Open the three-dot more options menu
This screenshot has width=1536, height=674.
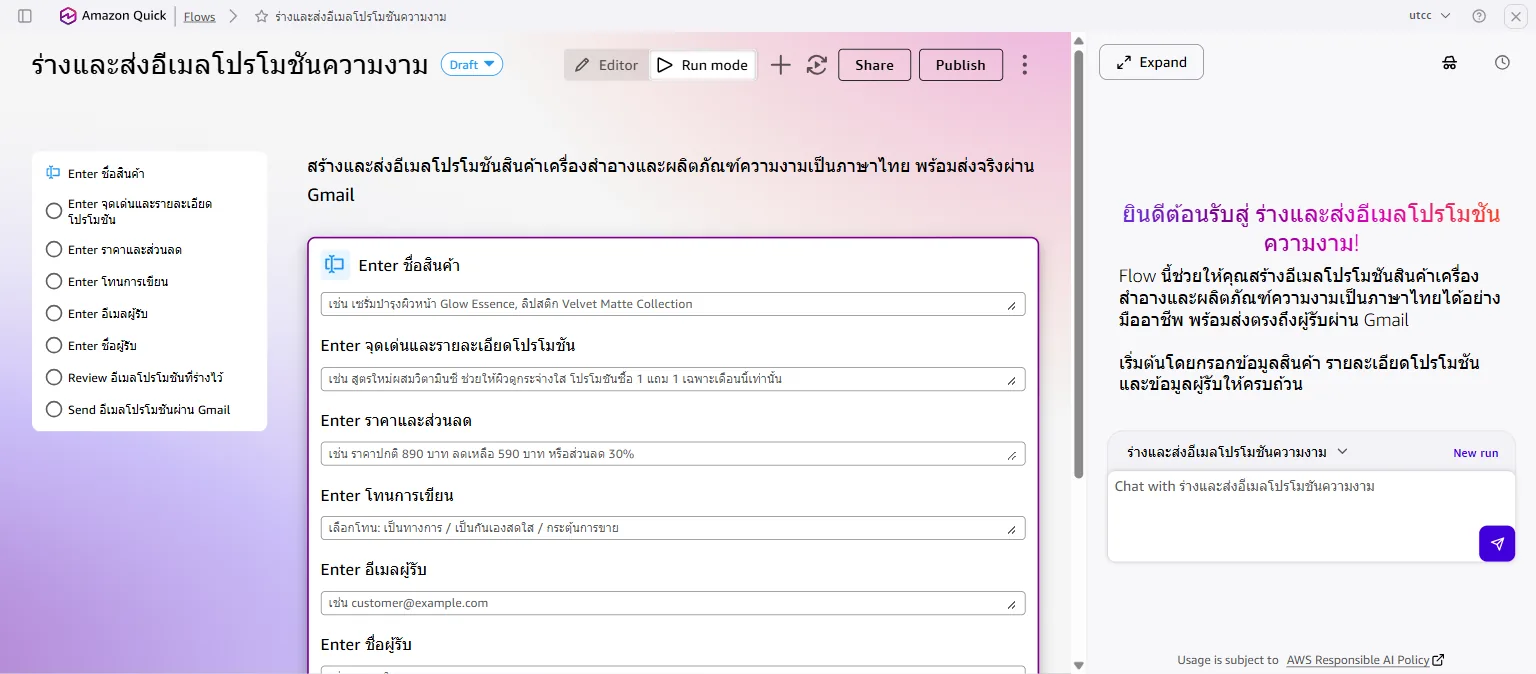click(1024, 65)
